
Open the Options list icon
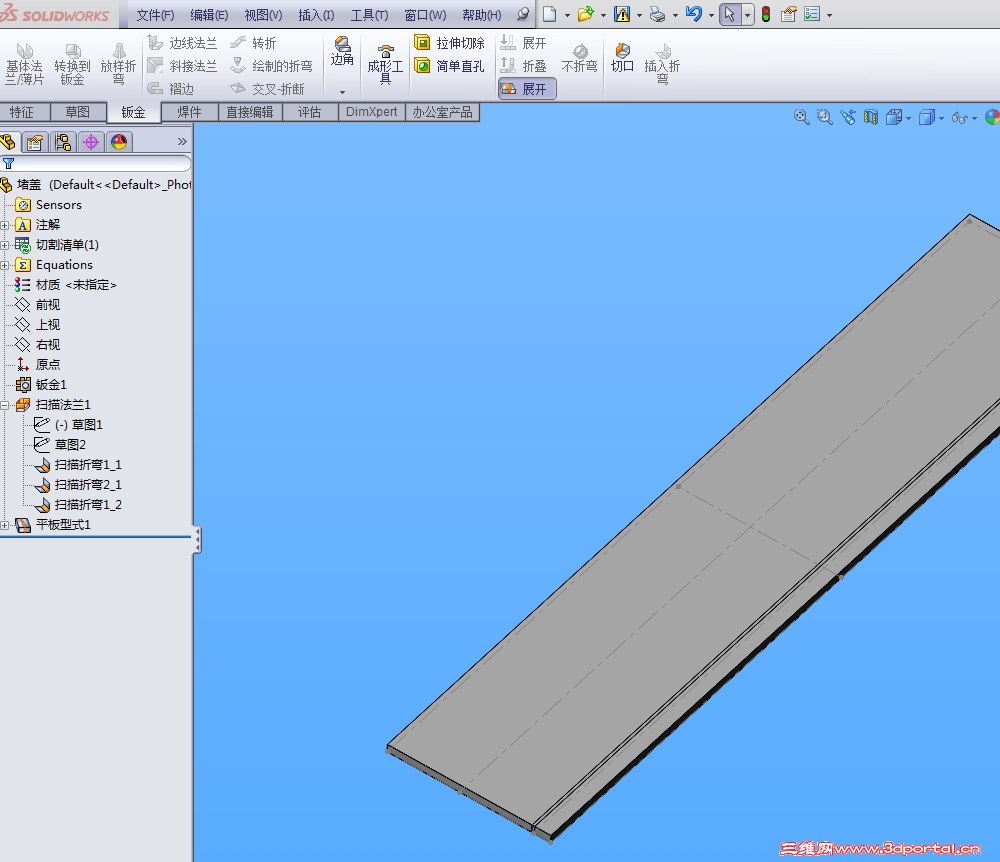tap(811, 14)
